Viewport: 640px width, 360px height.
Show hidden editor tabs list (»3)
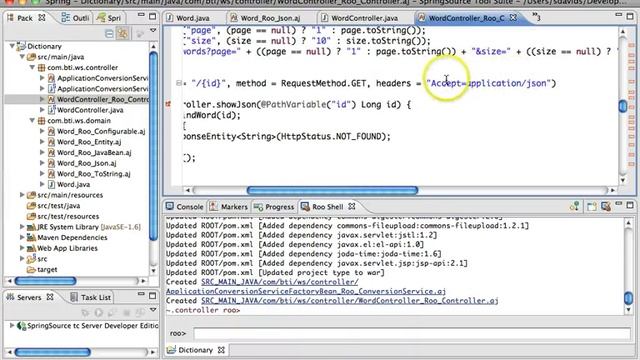click(536, 17)
